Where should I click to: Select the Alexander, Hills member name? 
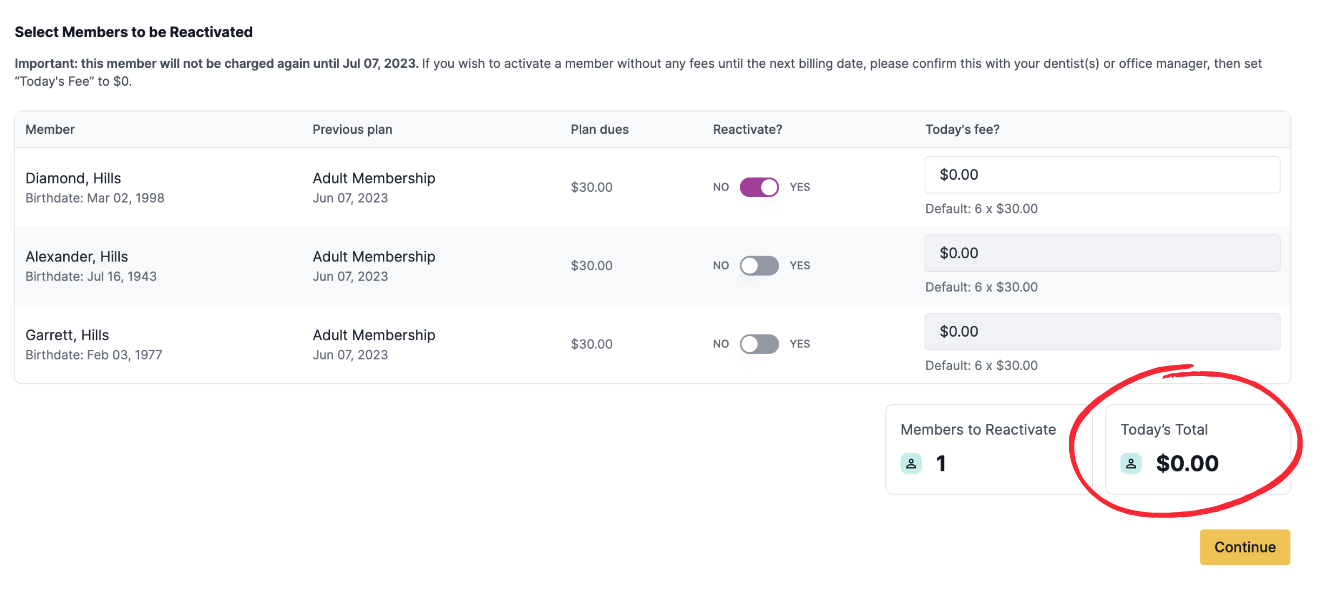(x=77, y=257)
